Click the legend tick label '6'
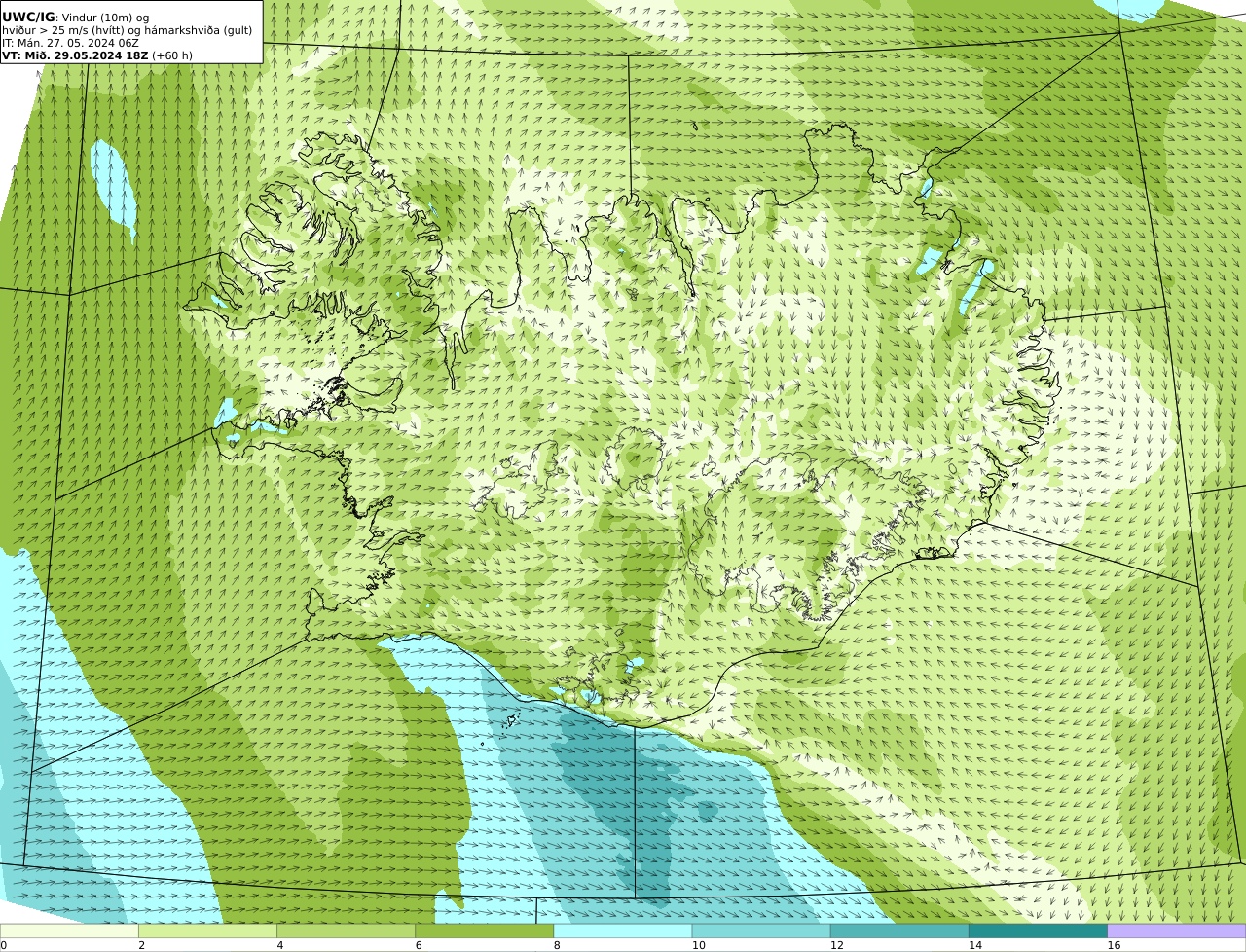 pos(419,945)
